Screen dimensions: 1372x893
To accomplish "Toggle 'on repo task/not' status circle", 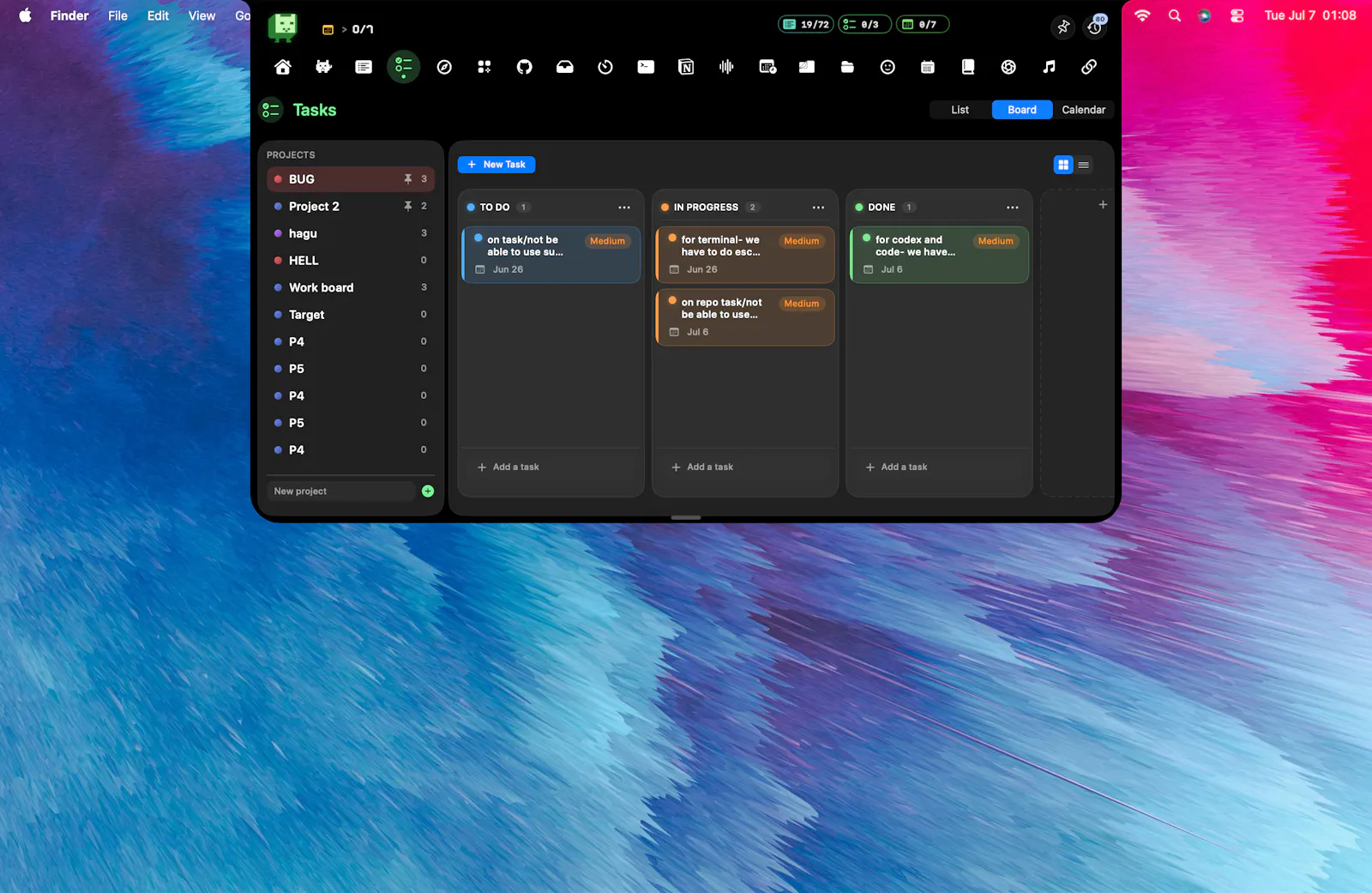I will (x=672, y=301).
